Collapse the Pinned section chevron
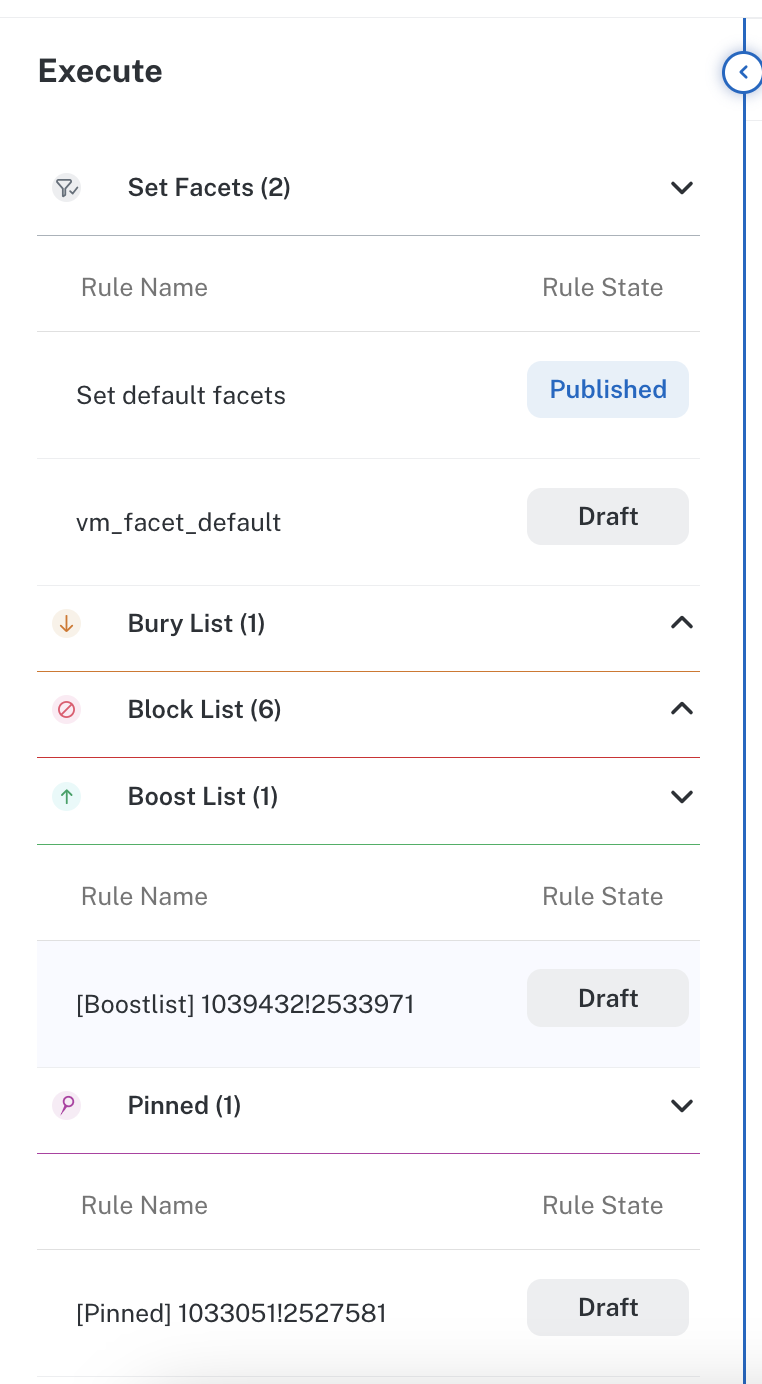 [x=681, y=1105]
